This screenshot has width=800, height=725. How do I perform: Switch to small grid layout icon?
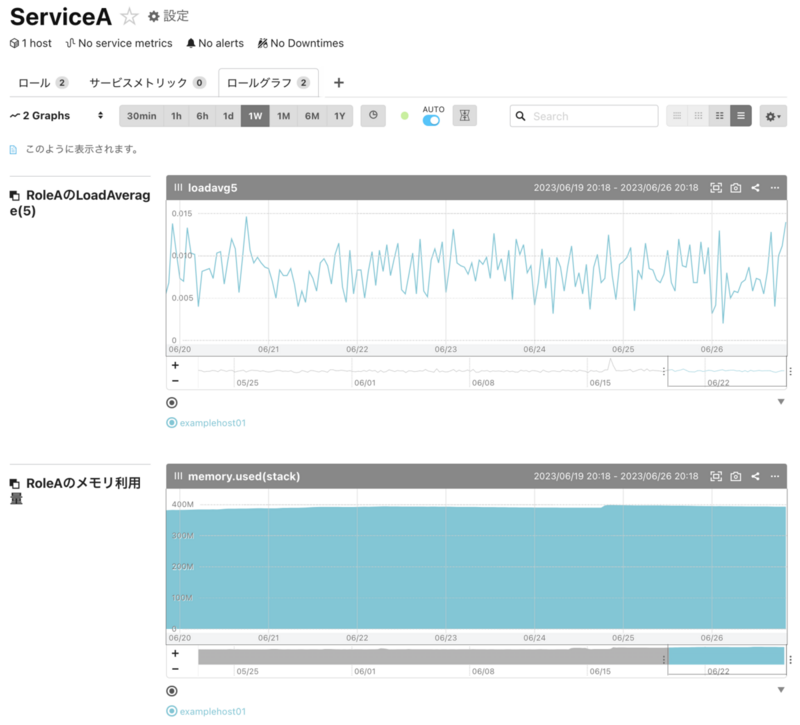(698, 116)
